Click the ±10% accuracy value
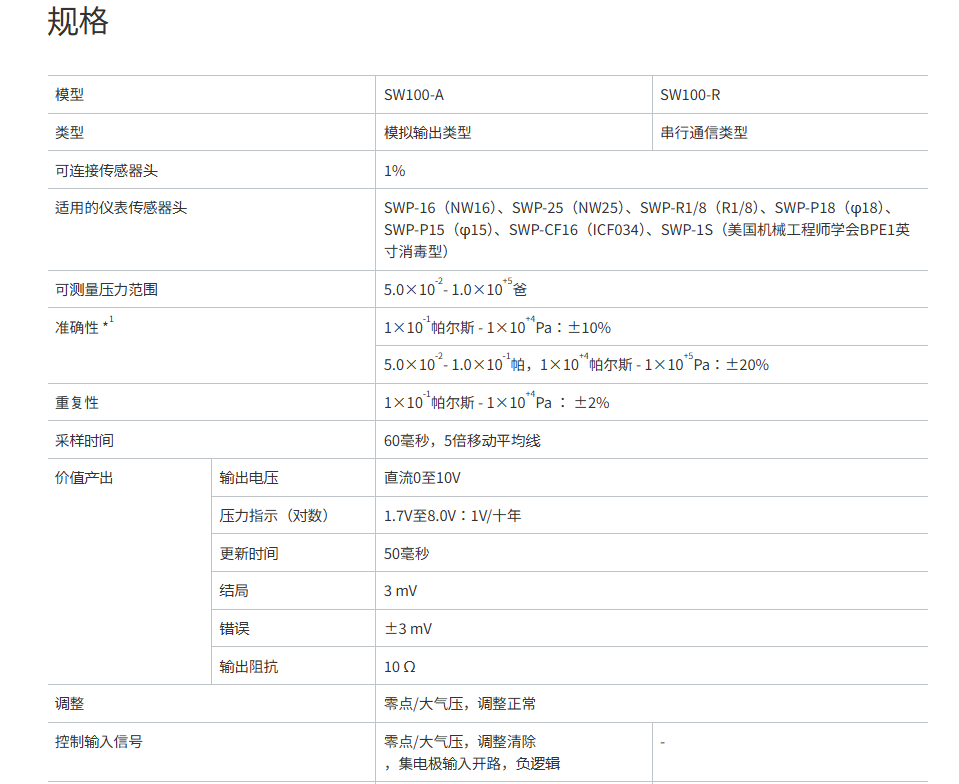This screenshot has width=959, height=784. tap(589, 327)
